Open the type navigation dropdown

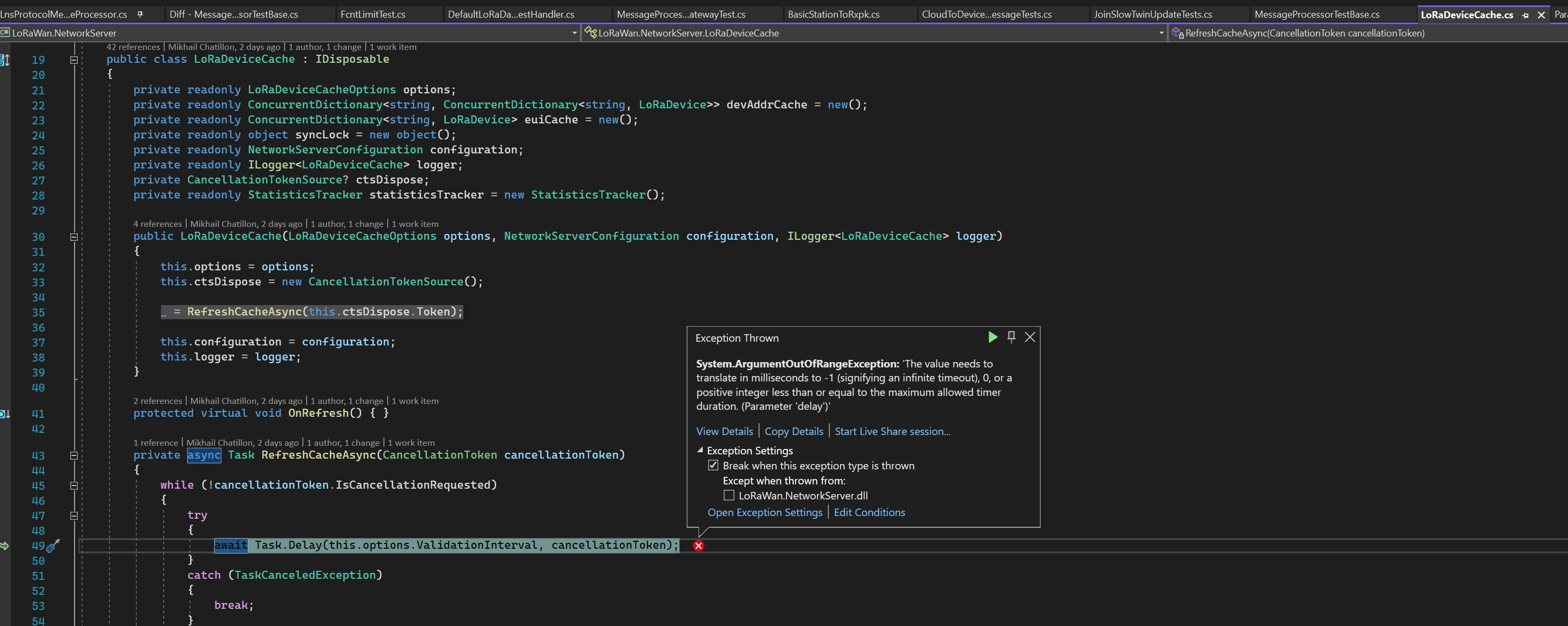click(x=1161, y=33)
